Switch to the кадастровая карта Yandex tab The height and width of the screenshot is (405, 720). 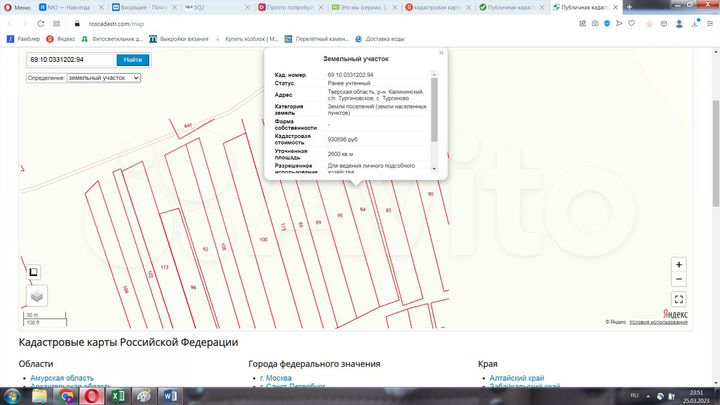click(x=438, y=7)
